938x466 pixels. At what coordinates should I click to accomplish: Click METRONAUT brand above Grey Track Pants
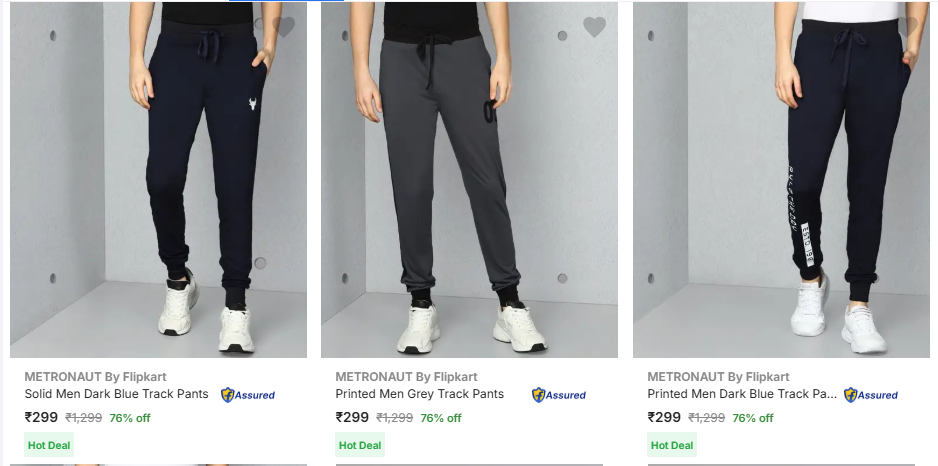click(406, 377)
